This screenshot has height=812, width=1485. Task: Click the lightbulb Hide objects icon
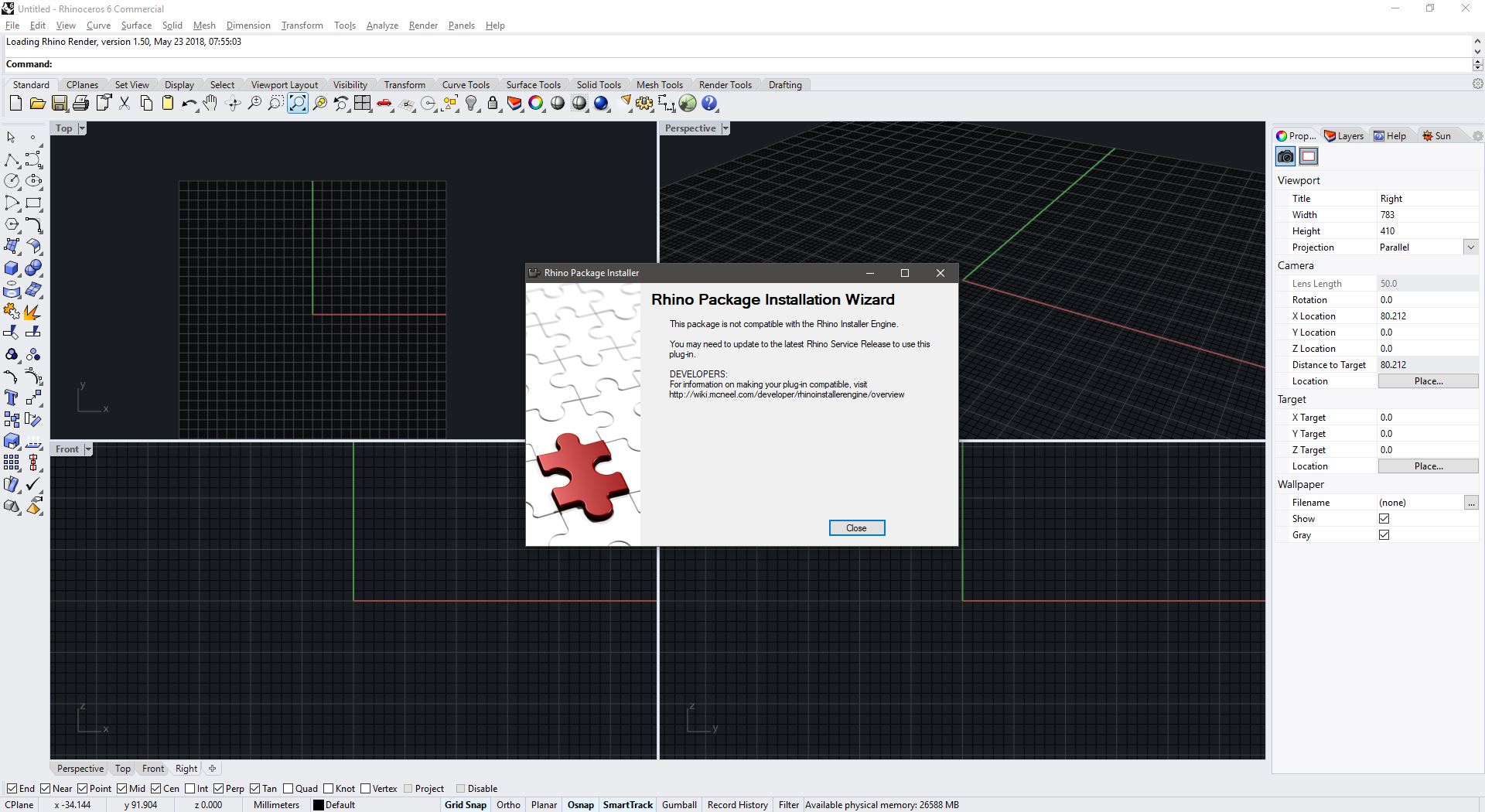click(471, 104)
